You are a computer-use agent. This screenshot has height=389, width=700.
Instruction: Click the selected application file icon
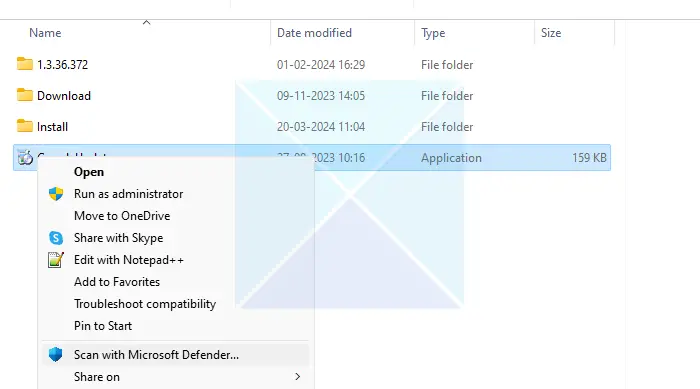(x=25, y=157)
